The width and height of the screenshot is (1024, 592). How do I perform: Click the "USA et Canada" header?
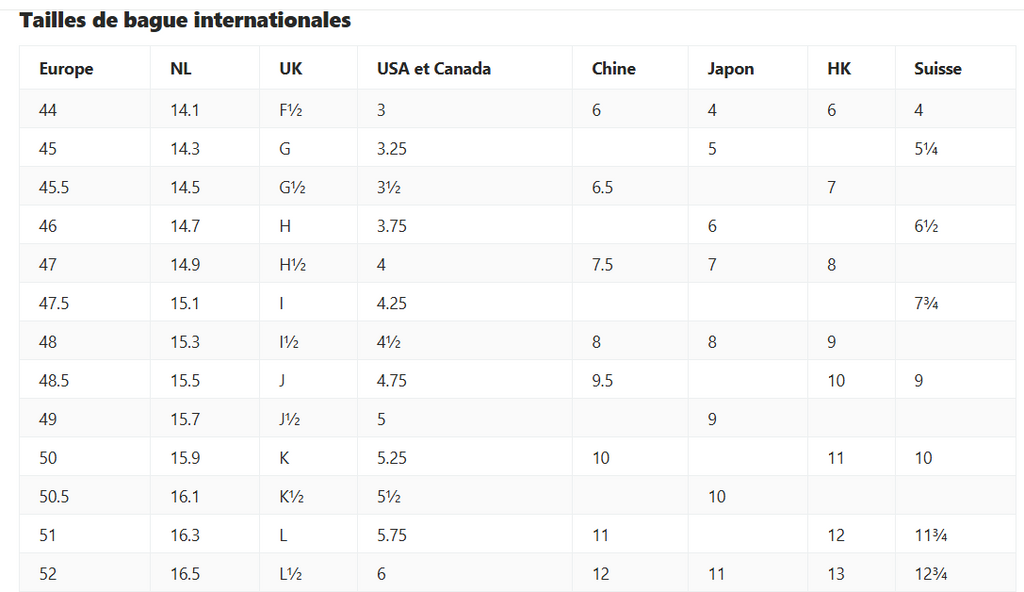pyautogui.click(x=434, y=69)
